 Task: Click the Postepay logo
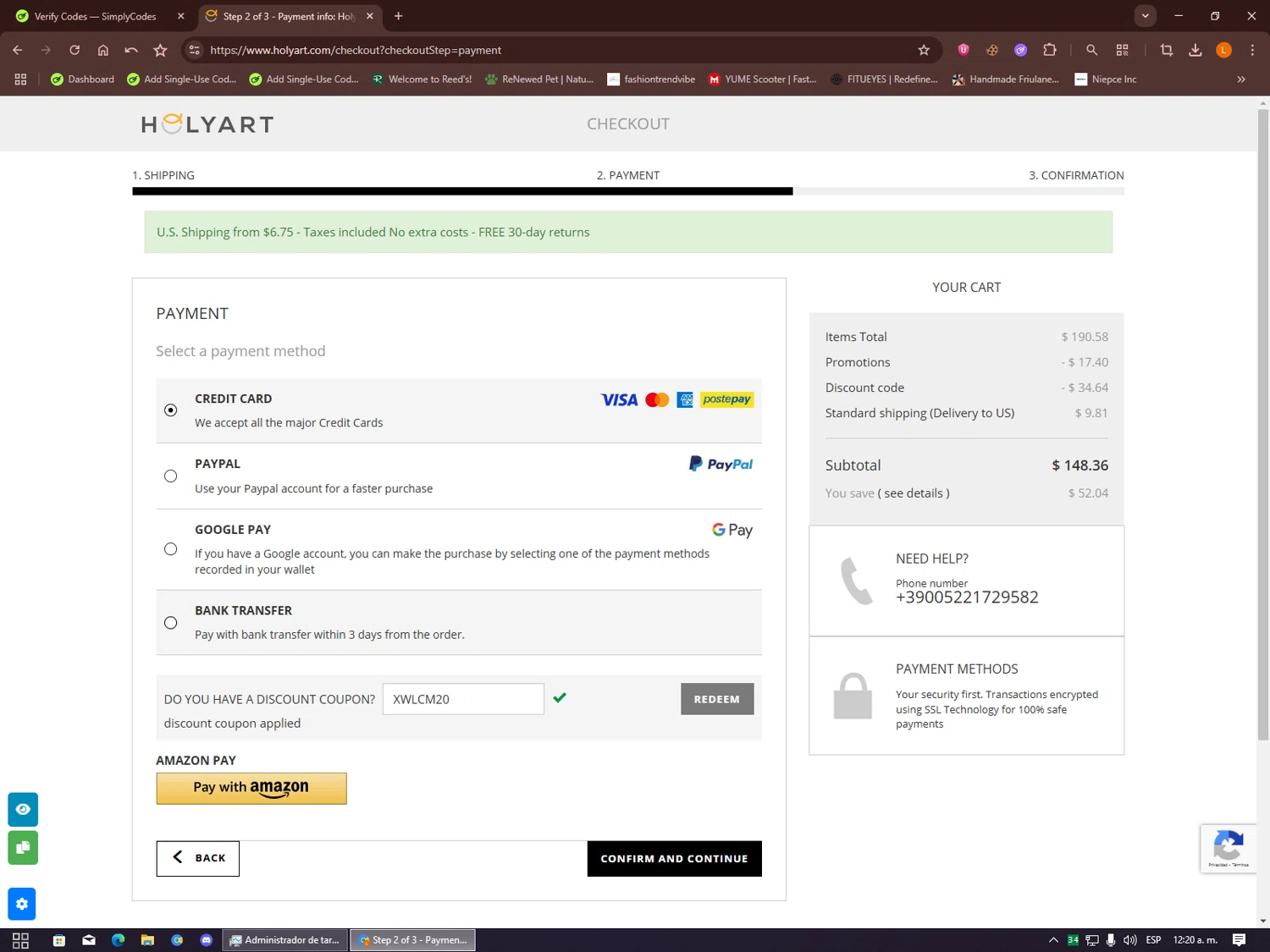726,399
